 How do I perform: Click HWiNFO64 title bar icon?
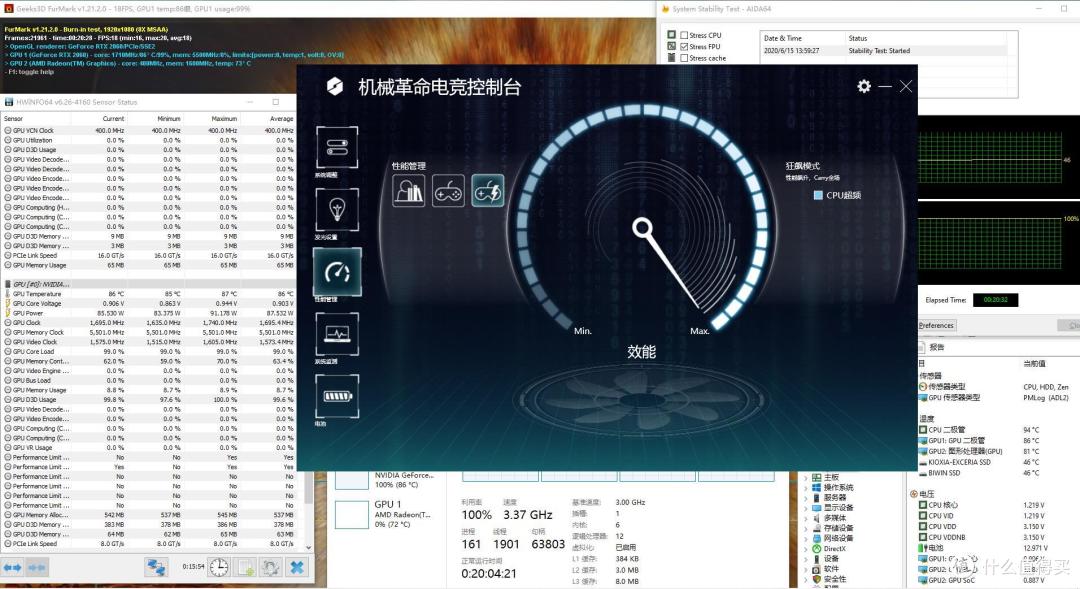[x=9, y=102]
